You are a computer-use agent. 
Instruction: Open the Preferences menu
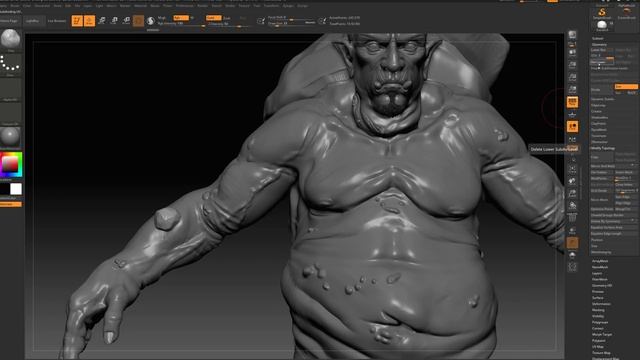click(184, 6)
